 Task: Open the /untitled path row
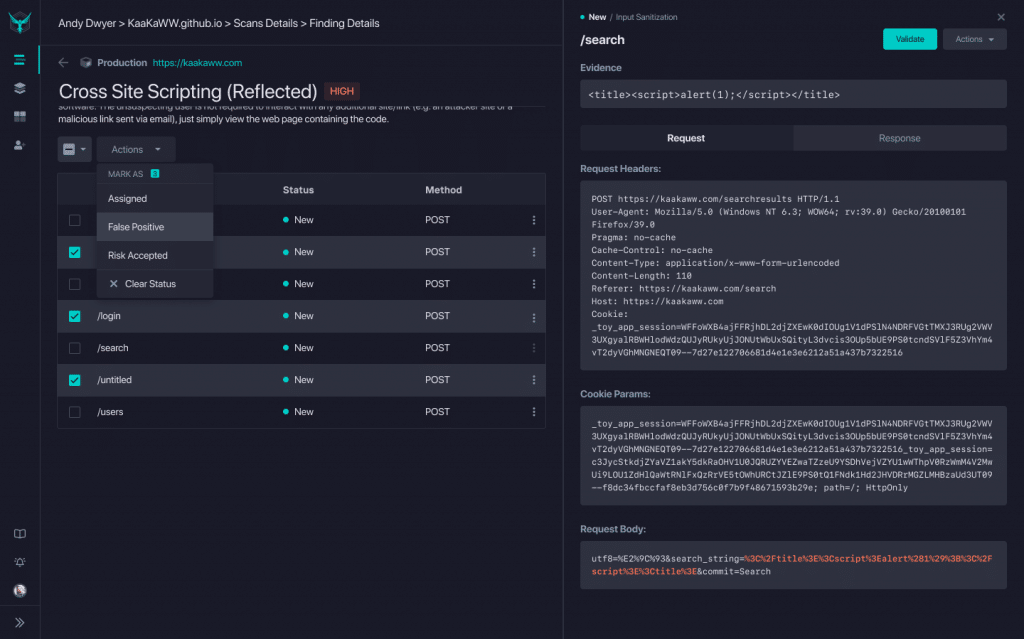point(114,380)
